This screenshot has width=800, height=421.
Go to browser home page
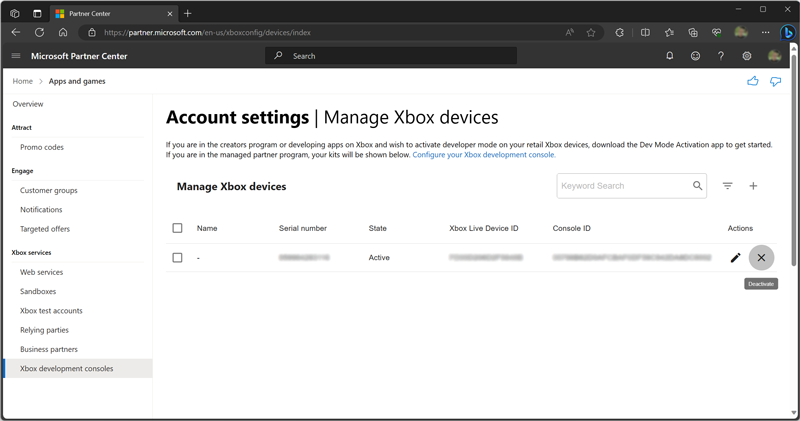pyautogui.click(x=63, y=32)
